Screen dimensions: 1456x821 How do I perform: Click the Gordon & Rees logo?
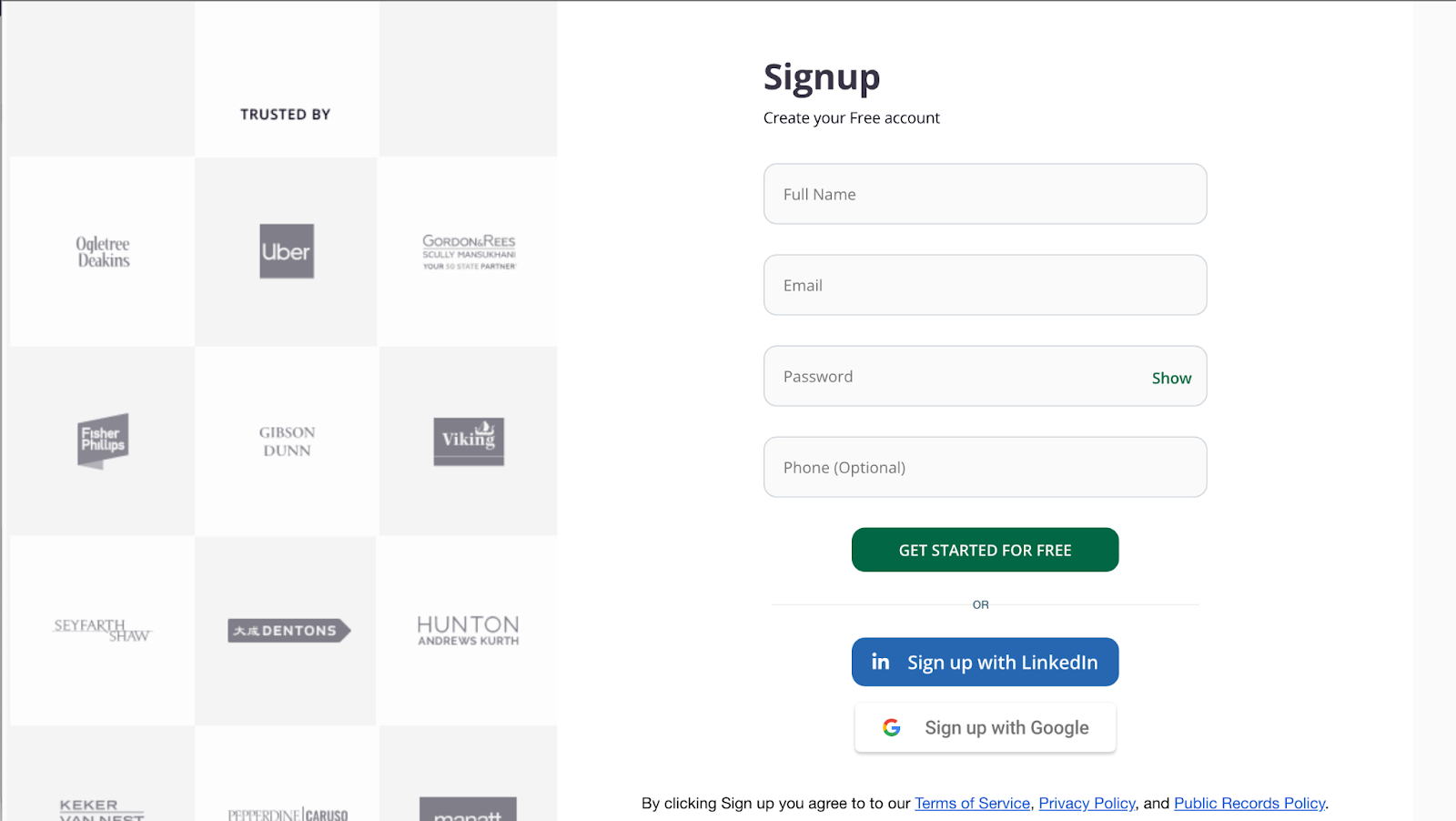(x=469, y=252)
